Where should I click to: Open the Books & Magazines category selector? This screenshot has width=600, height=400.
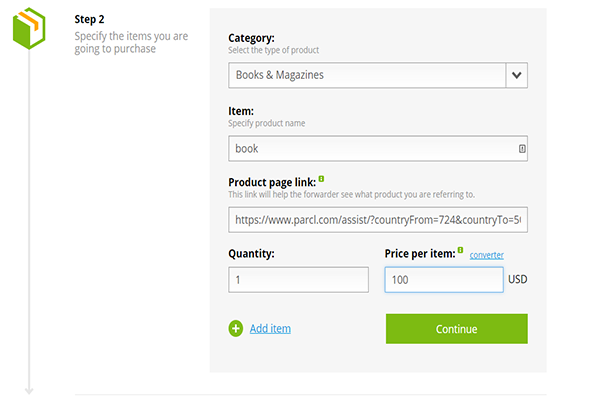(x=366, y=75)
